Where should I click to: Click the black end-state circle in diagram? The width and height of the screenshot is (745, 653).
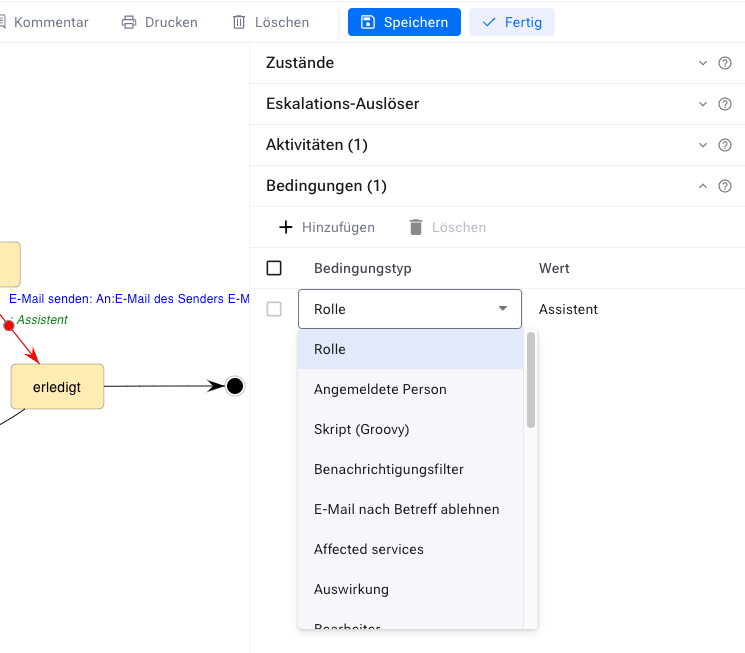click(235, 386)
